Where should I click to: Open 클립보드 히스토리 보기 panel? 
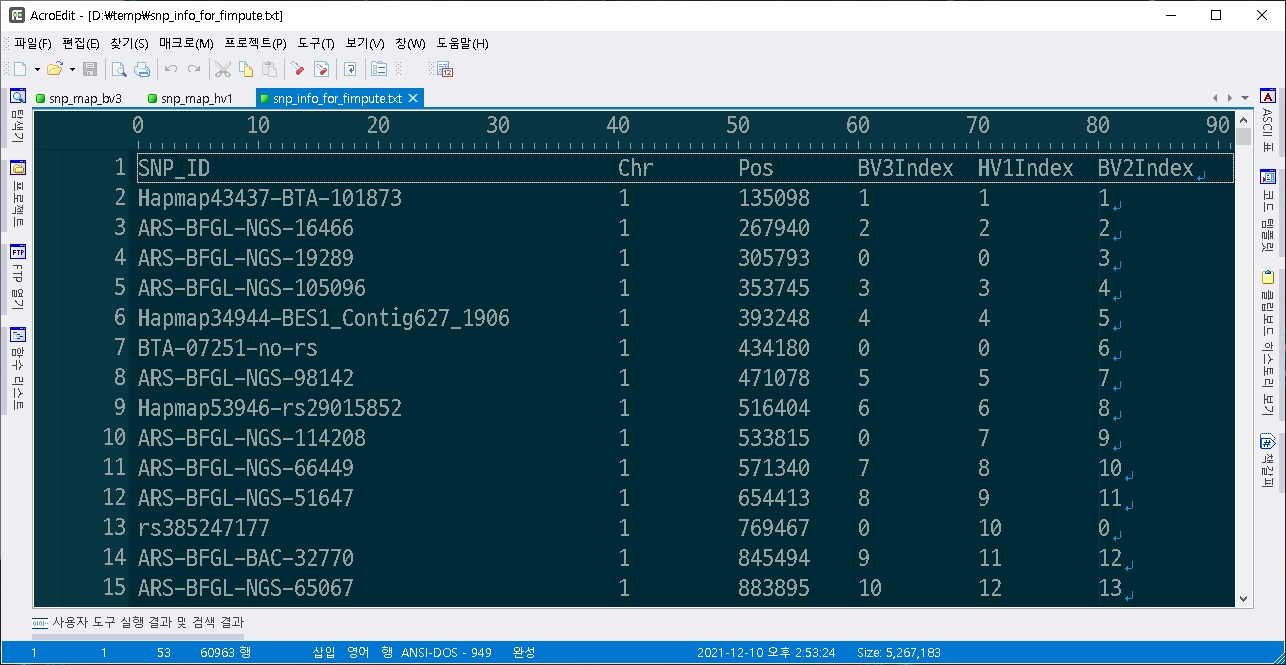pos(1268,343)
